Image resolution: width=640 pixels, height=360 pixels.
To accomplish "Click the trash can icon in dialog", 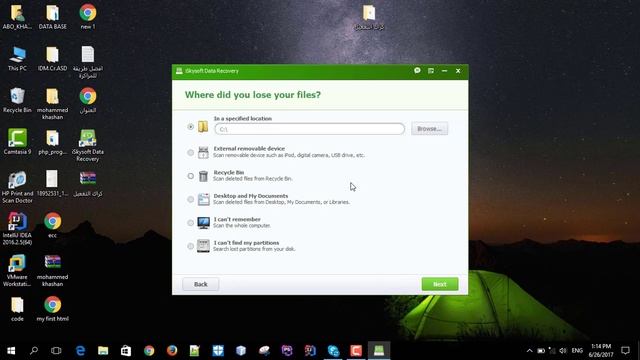I will [203, 176].
